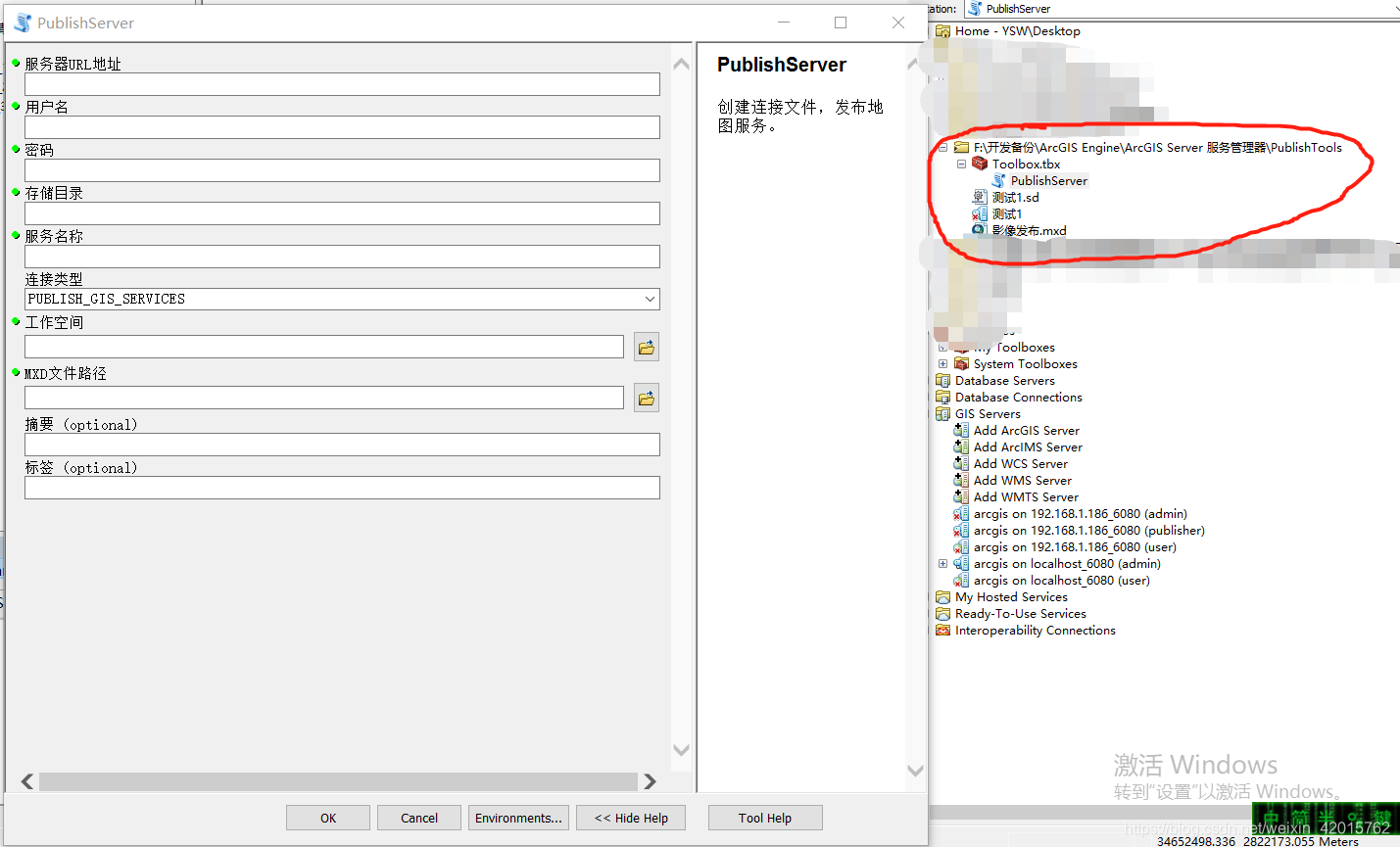Click icon of 192.168.1.186_6080 (user) connection
This screenshot has height=847, width=1400.
(x=961, y=546)
